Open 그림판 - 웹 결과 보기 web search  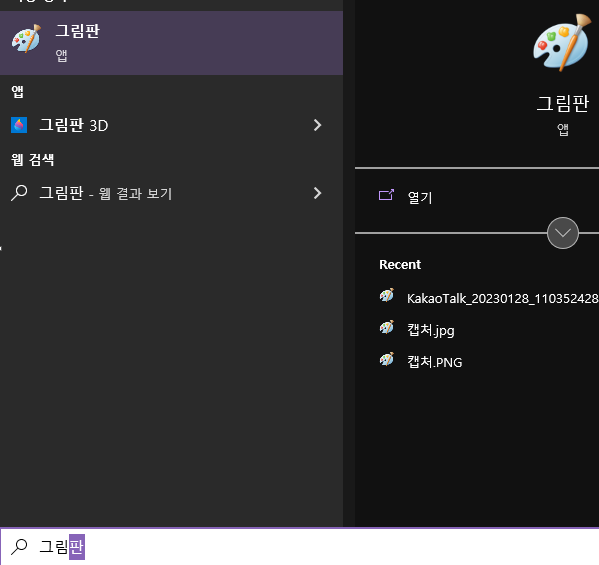171,193
